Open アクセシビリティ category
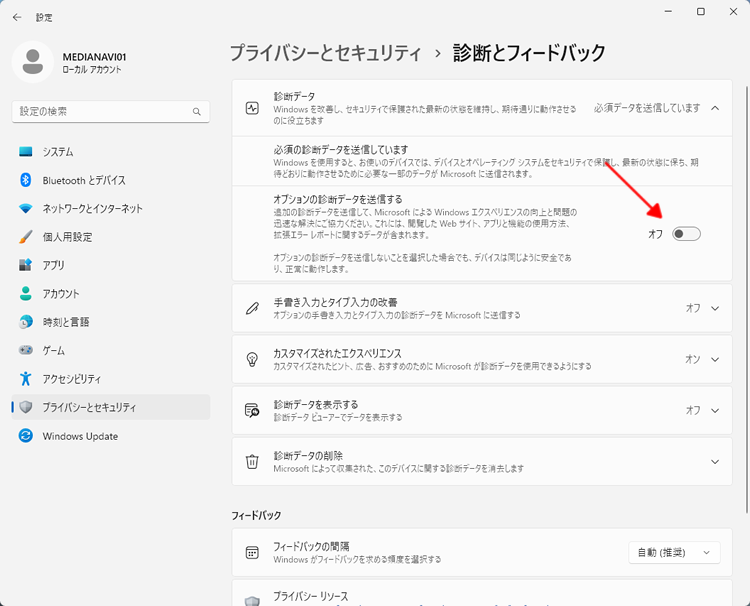This screenshot has width=750, height=606. tap(110, 378)
